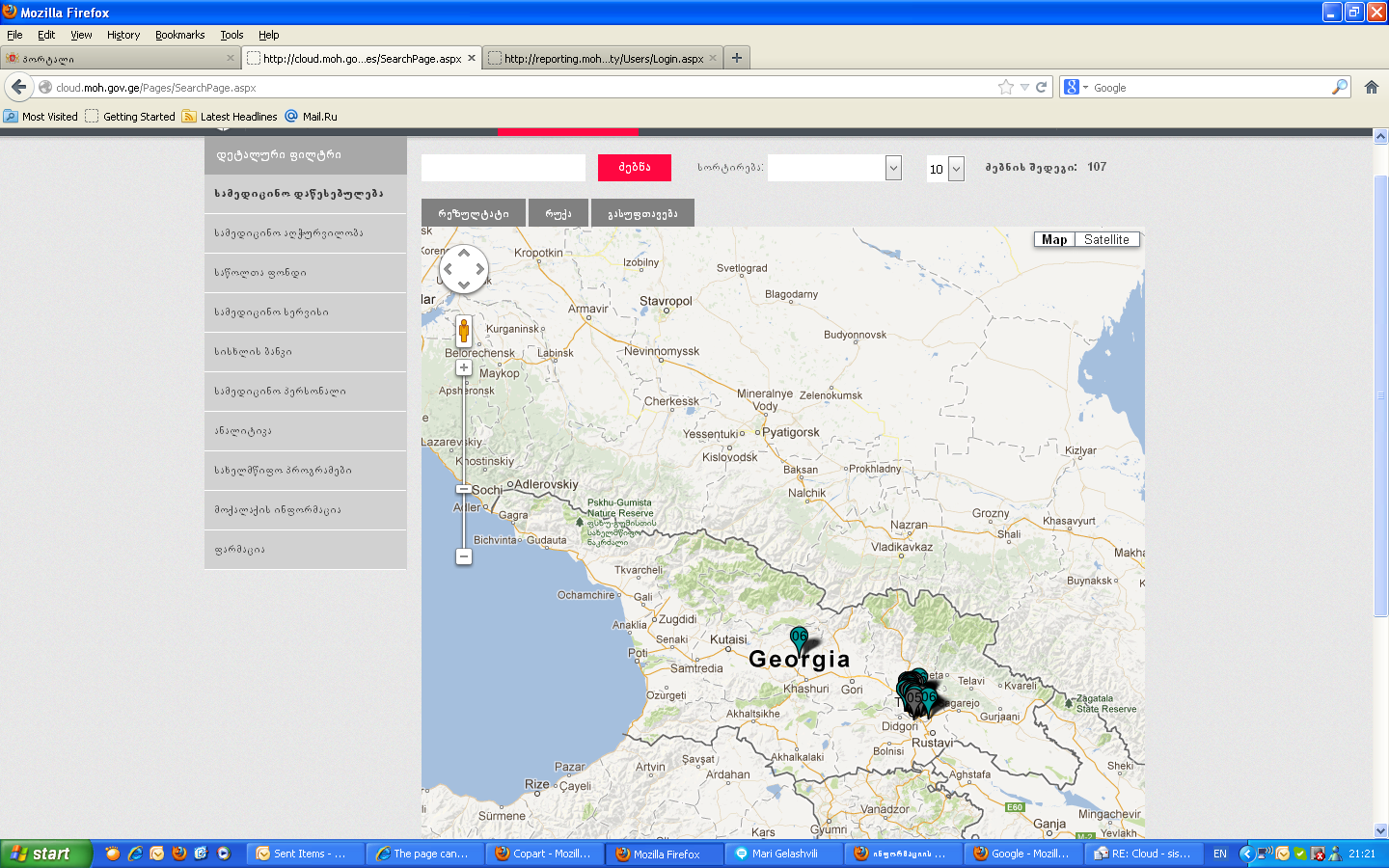Open the Mail.Ru bookmark link
The width and height of the screenshot is (1389, 868).
319,117
